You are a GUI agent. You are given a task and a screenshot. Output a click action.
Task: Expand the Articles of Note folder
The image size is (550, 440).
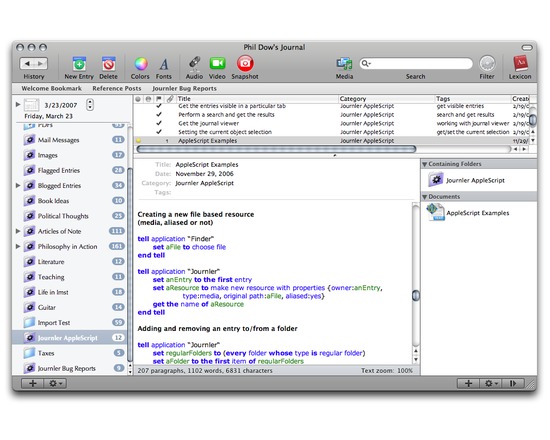pyautogui.click(x=18, y=231)
